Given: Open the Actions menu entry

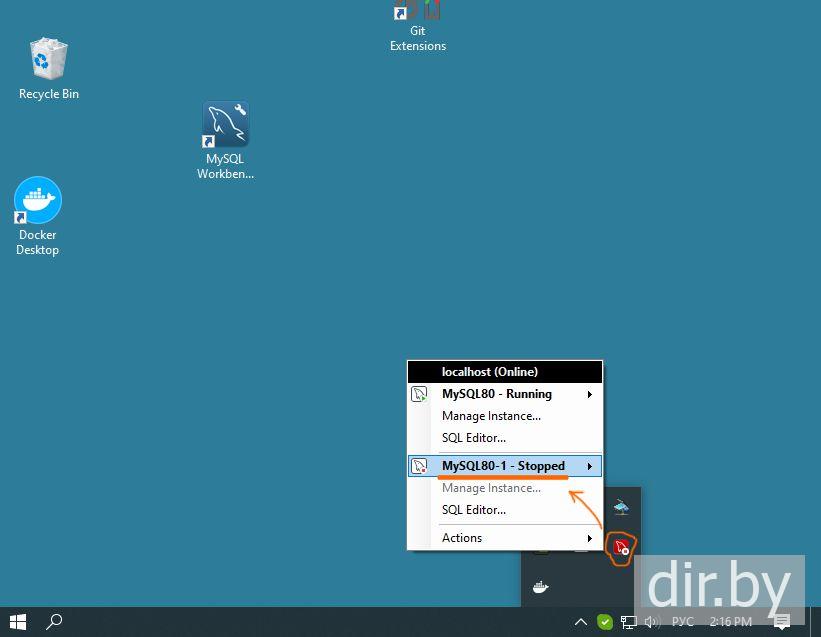Looking at the screenshot, I should [505, 538].
